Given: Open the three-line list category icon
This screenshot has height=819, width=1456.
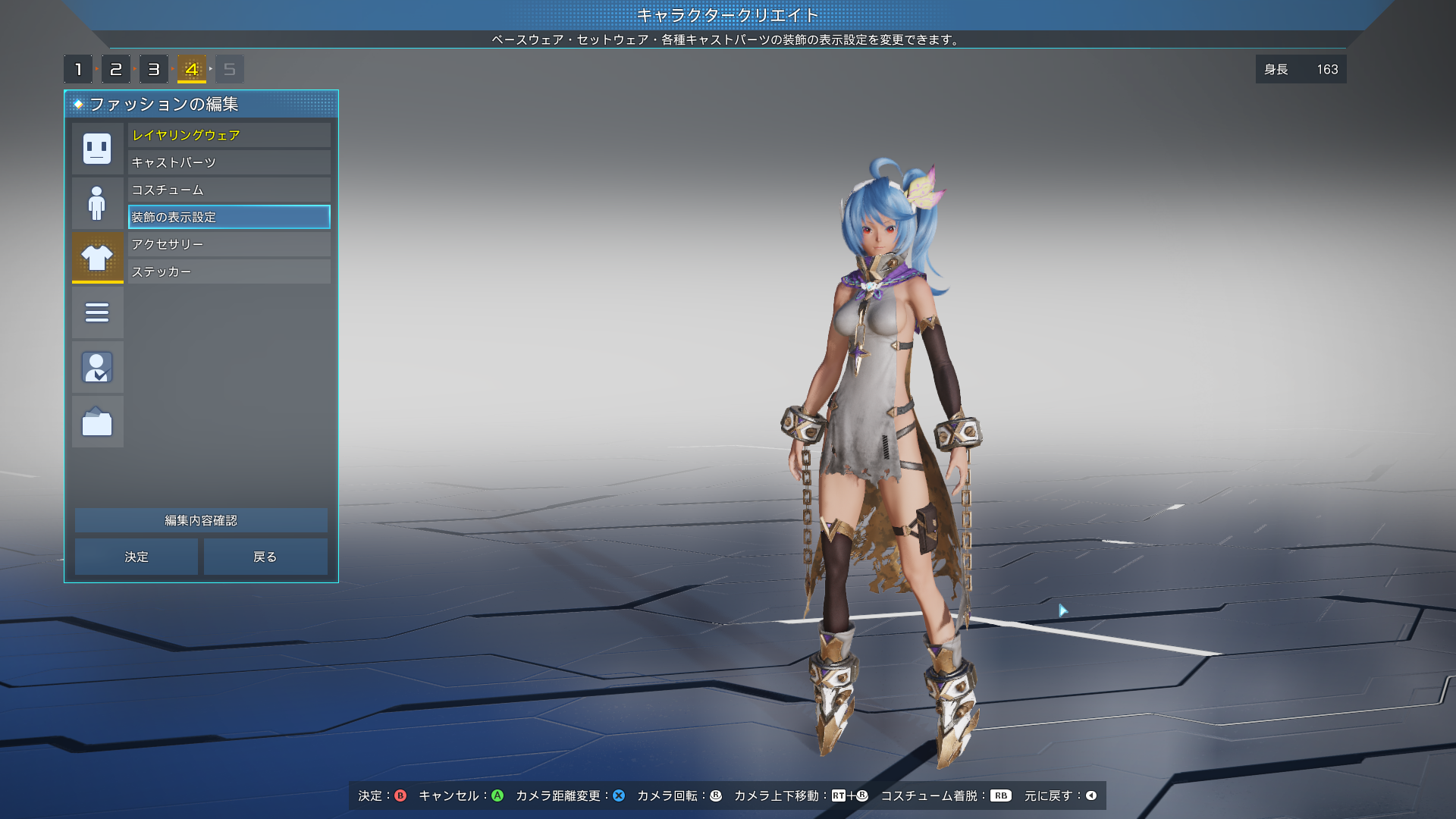Looking at the screenshot, I should click(x=97, y=312).
